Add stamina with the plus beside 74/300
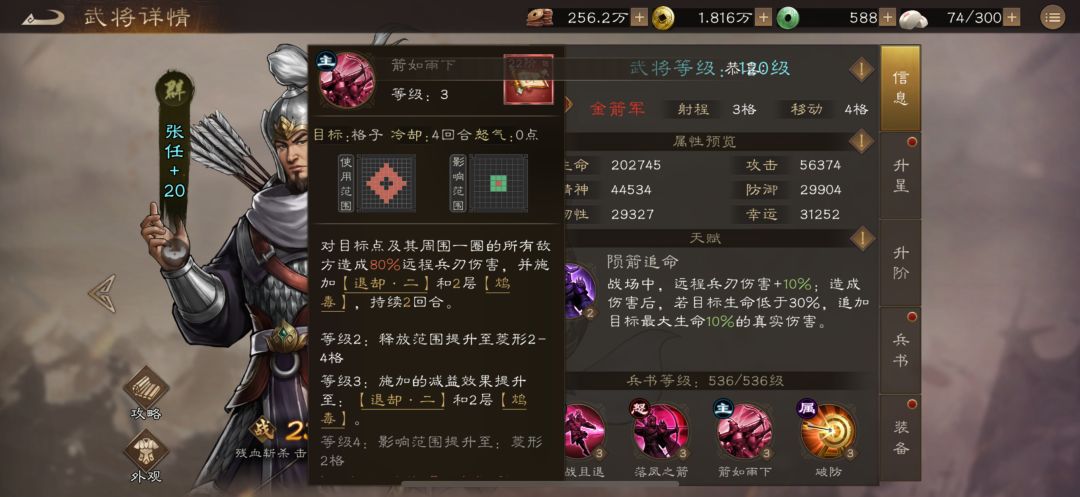The width and height of the screenshot is (1080, 497). (x=1011, y=18)
